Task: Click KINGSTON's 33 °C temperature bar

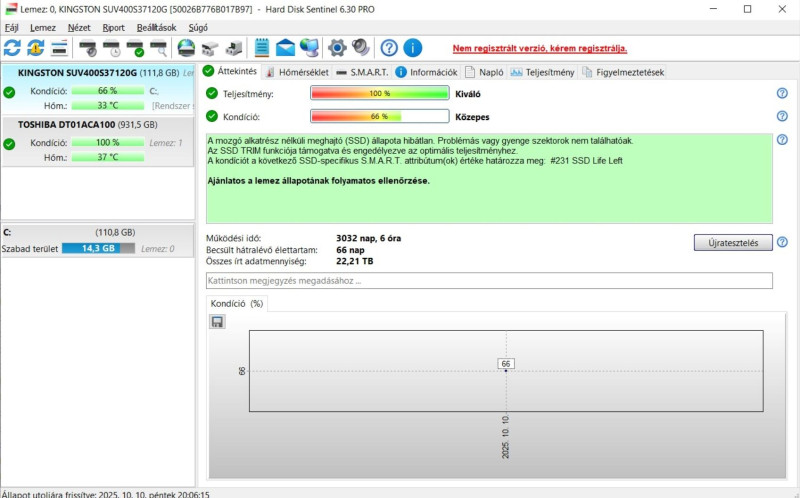Action: 108,106
